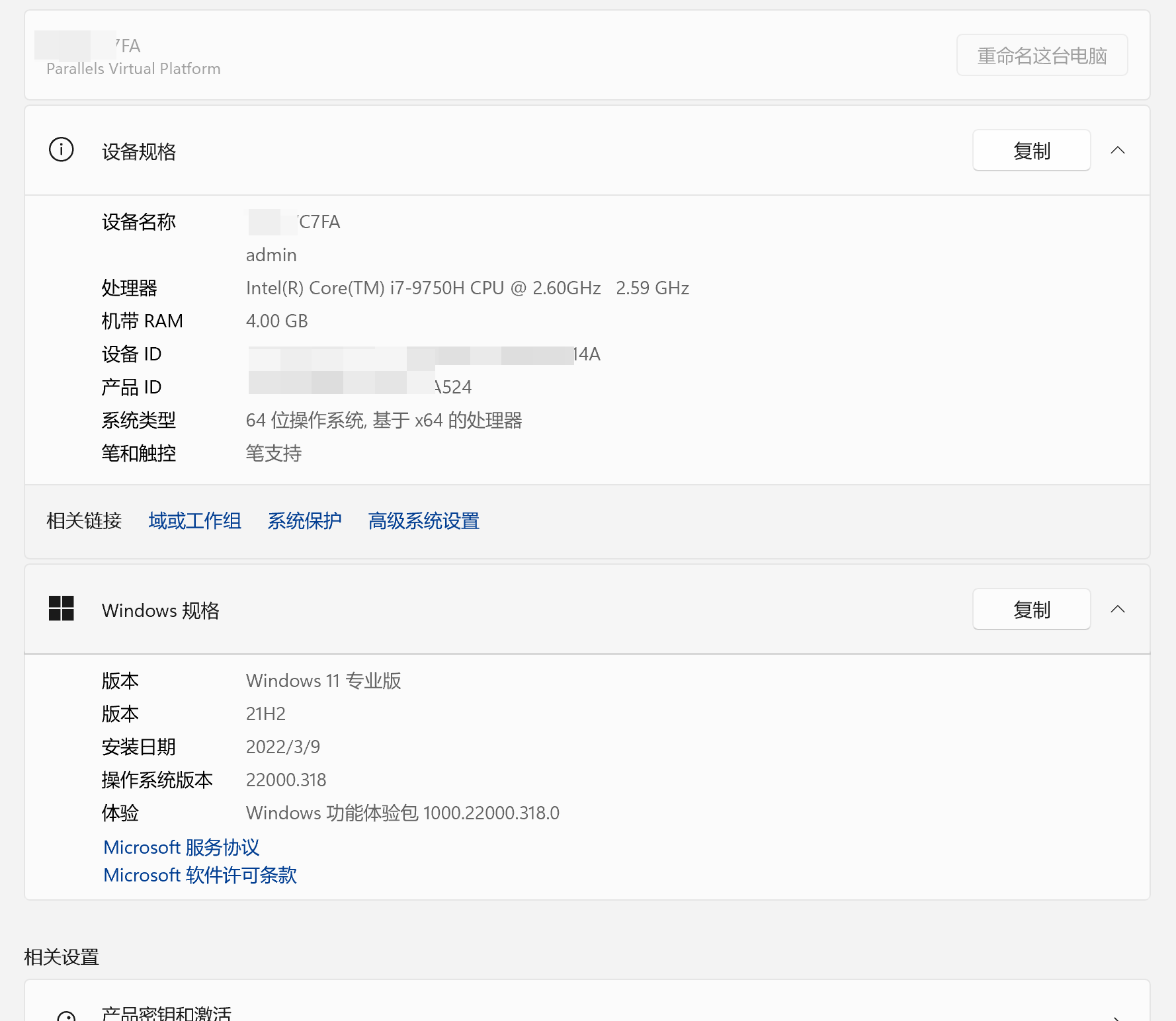Open the 系统保护 link
Image resolution: width=1176 pixels, height=1021 pixels.
[x=304, y=521]
